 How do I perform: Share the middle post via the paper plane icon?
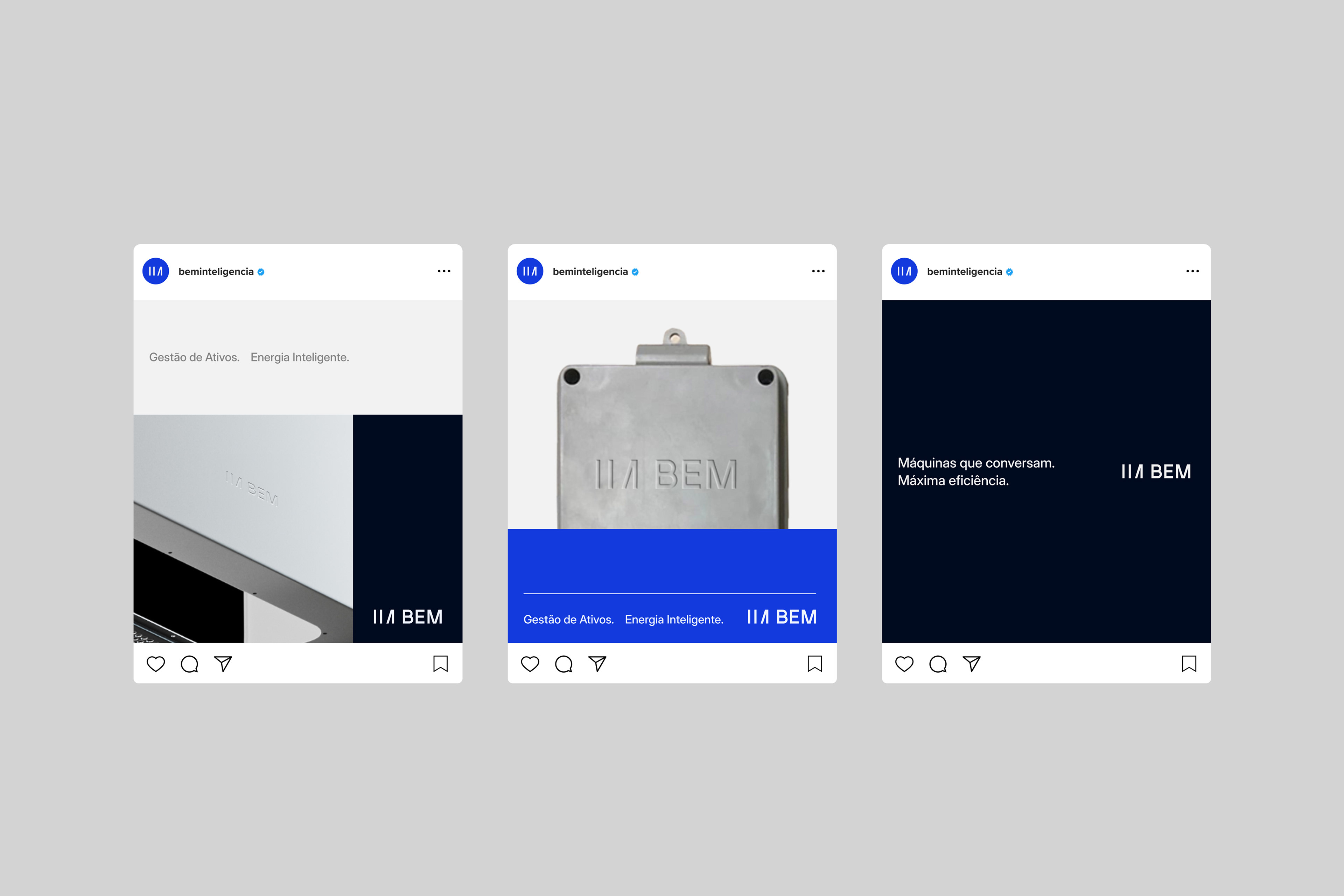(x=597, y=664)
